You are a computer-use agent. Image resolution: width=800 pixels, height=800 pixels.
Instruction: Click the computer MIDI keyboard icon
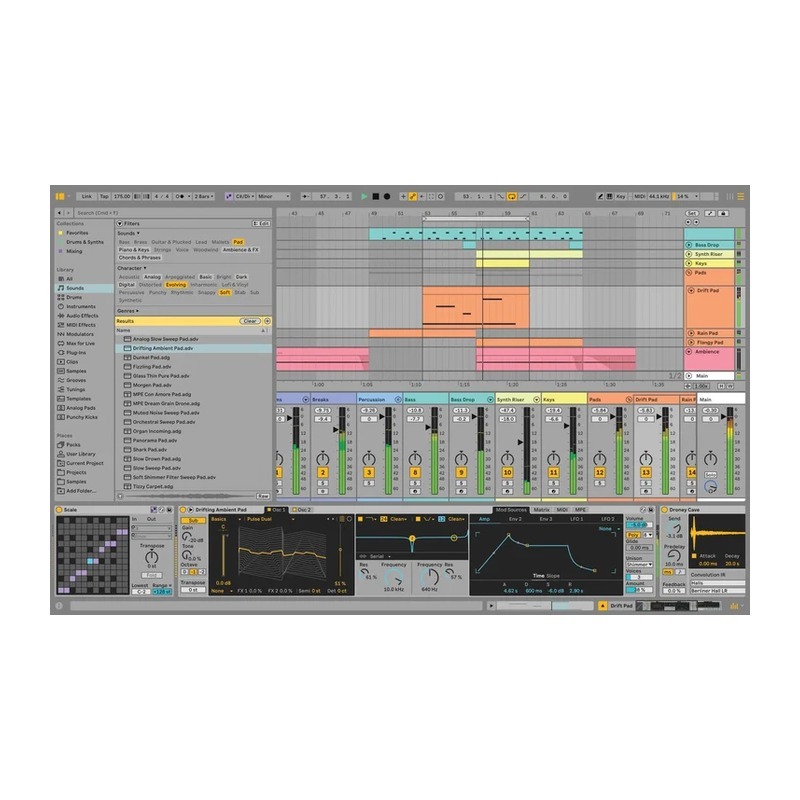pos(609,196)
